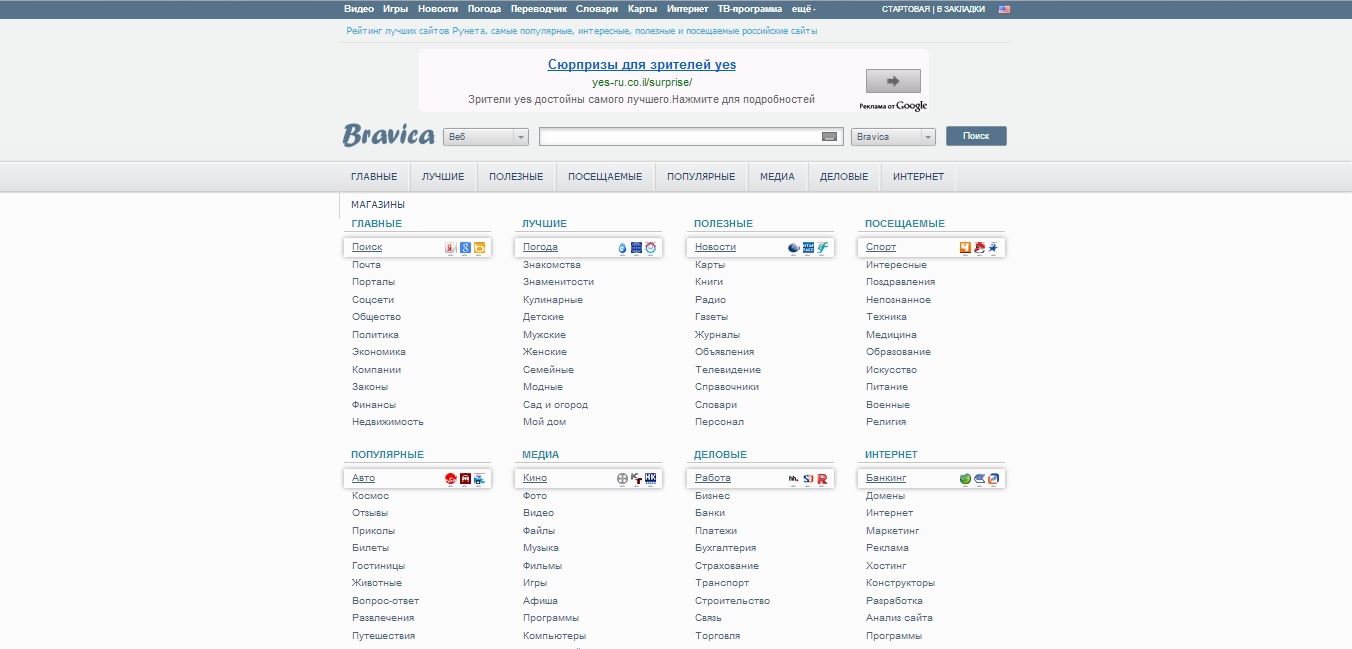
Task: Click the Спорт category link
Action: coord(881,247)
